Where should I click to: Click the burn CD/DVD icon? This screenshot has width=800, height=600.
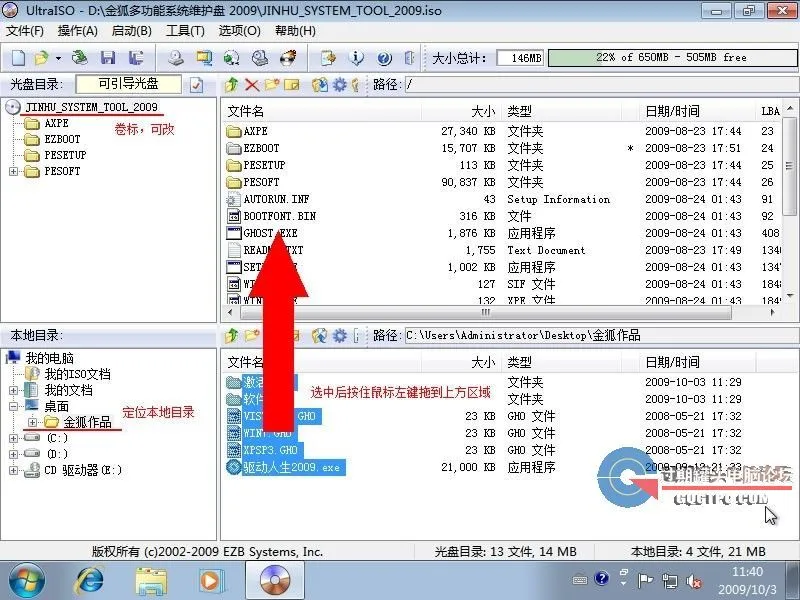click(x=287, y=57)
